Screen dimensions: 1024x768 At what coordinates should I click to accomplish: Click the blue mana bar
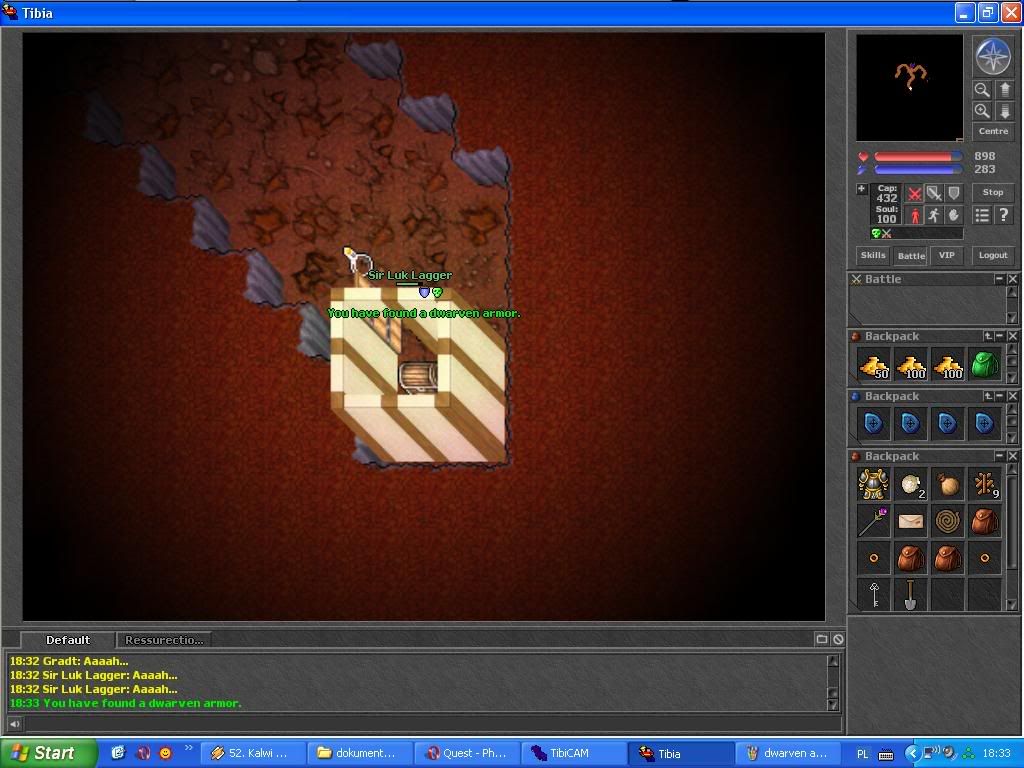[918, 170]
